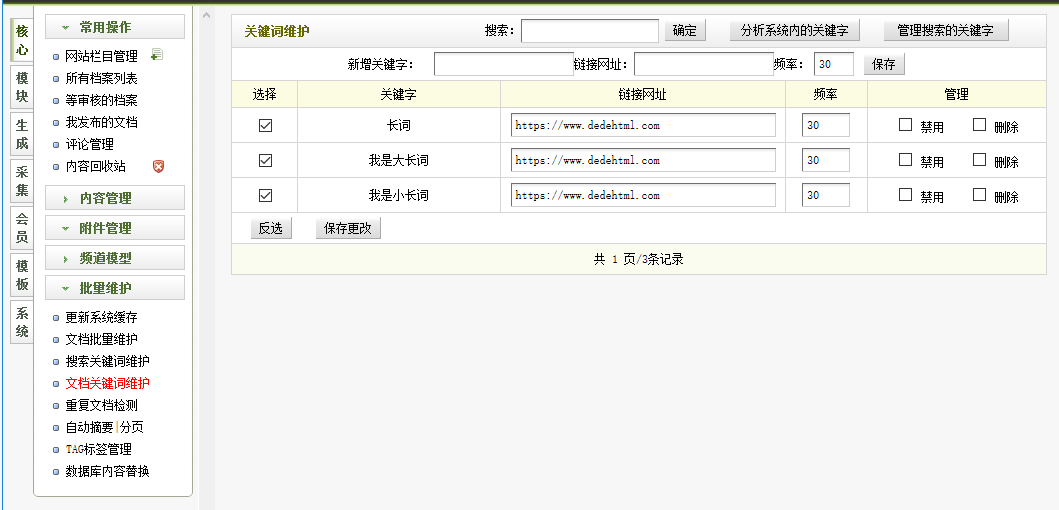
Task: Tick the 禁用 checkbox in the 长词 row
Action: (905, 125)
